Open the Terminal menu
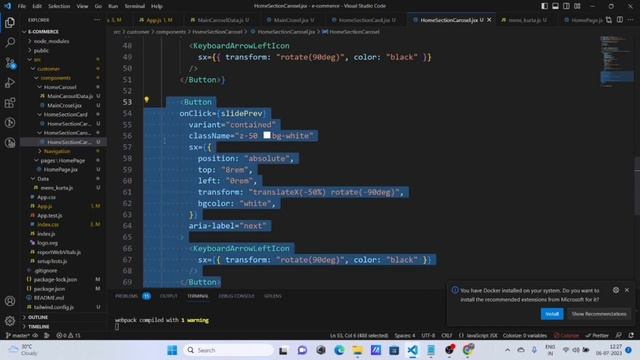Viewport: 640px width, 360px height. [135, 6]
